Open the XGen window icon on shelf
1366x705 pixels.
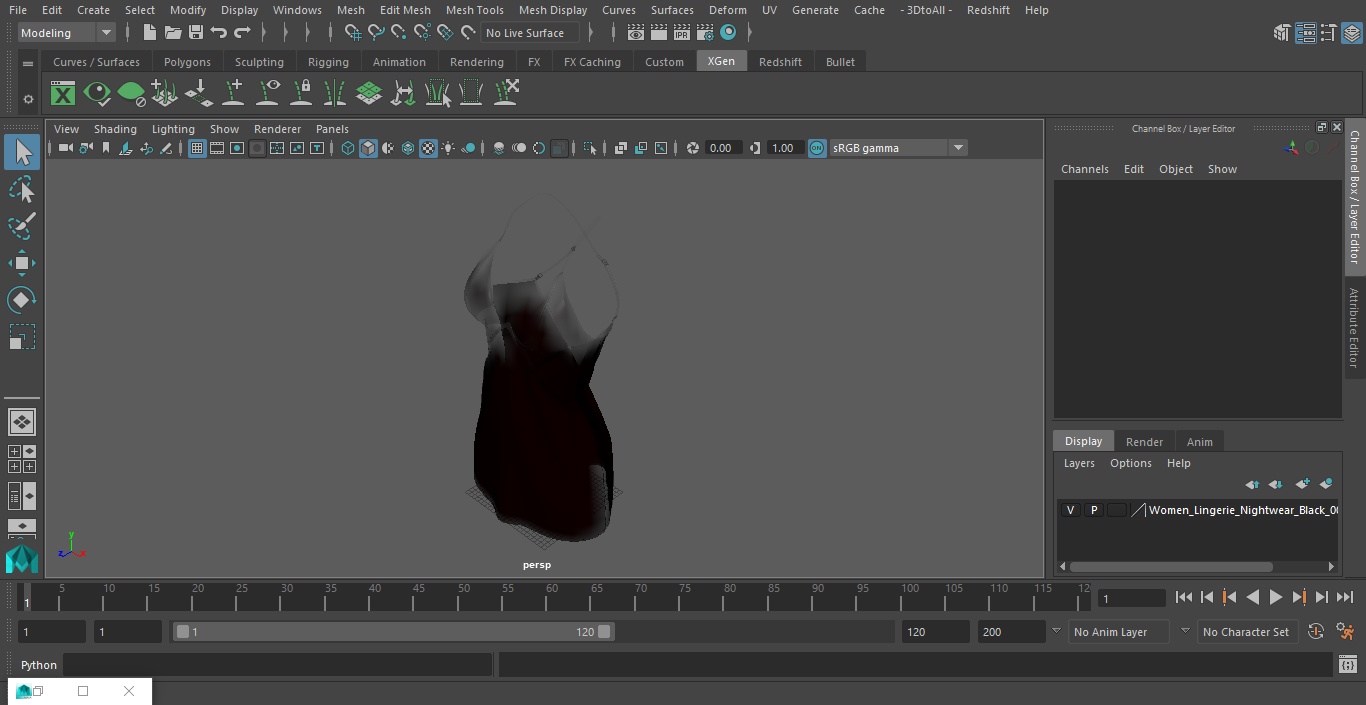63,94
